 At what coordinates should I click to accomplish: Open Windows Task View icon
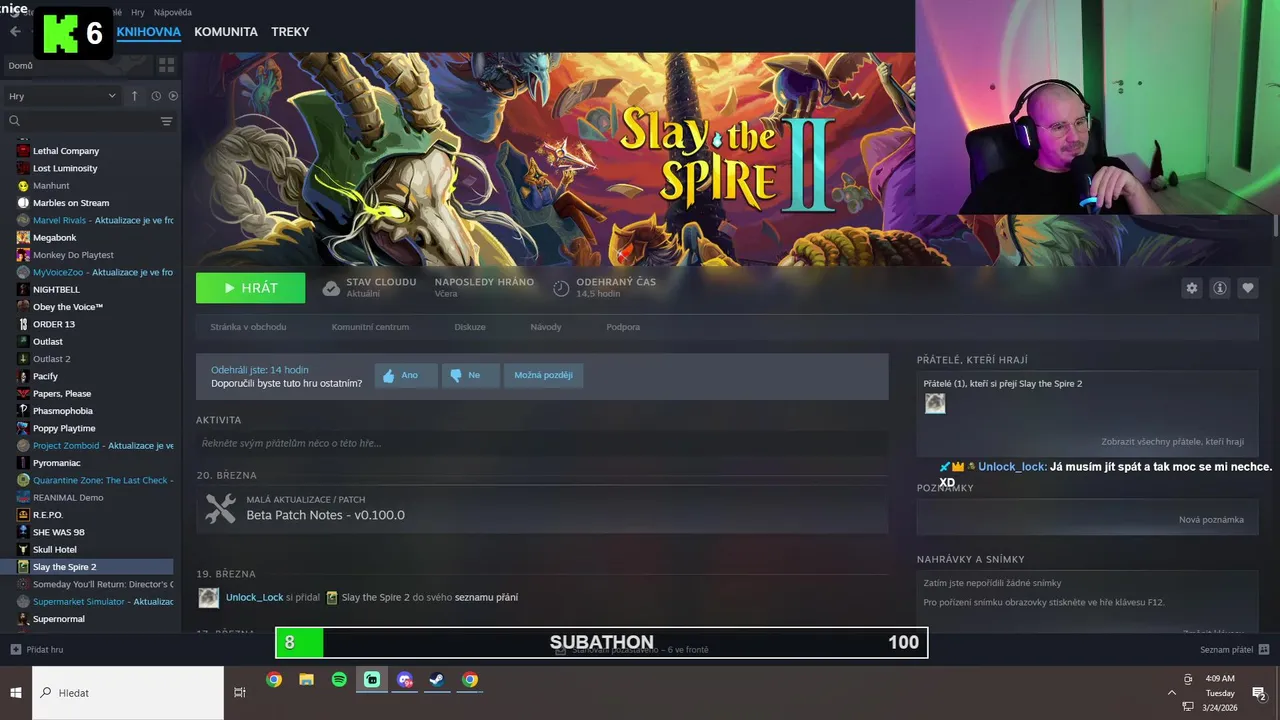(240, 692)
